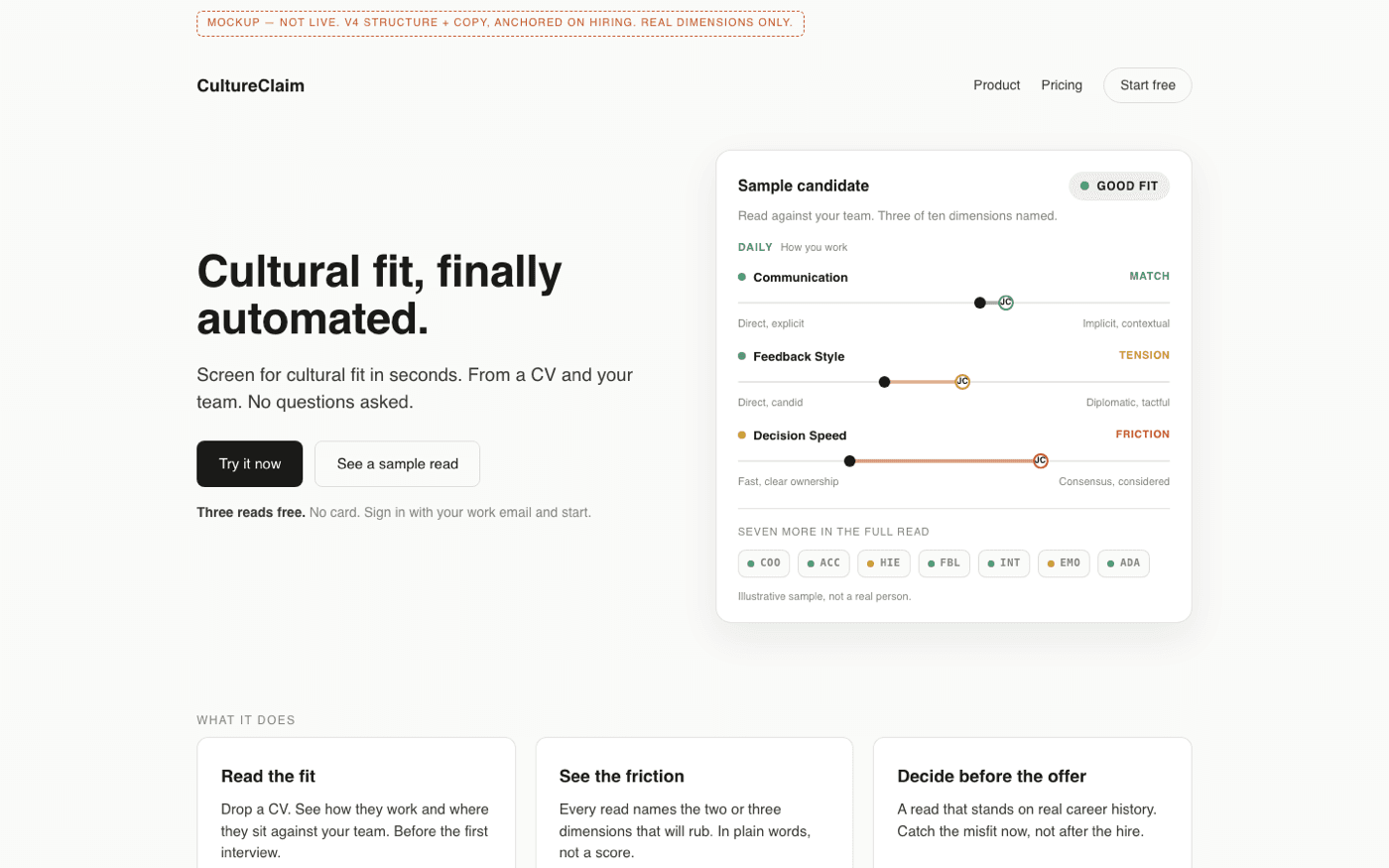Viewport: 1389px width, 868px height.
Task: Select the EMO dimension chip
Action: click(x=1064, y=563)
